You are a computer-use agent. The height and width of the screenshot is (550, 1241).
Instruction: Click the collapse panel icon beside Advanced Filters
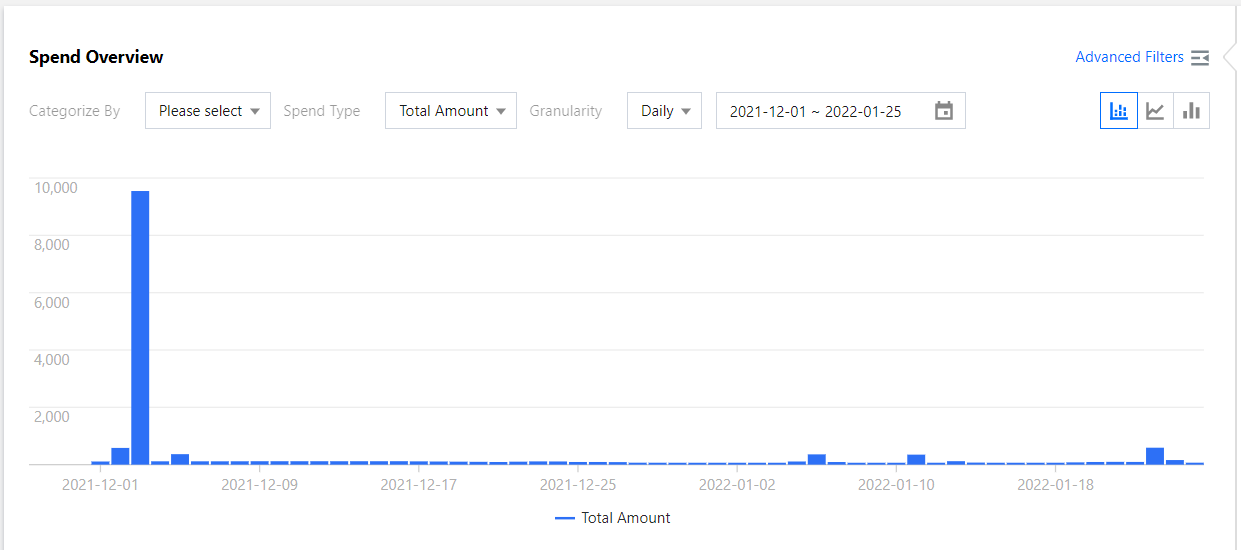coord(1200,58)
